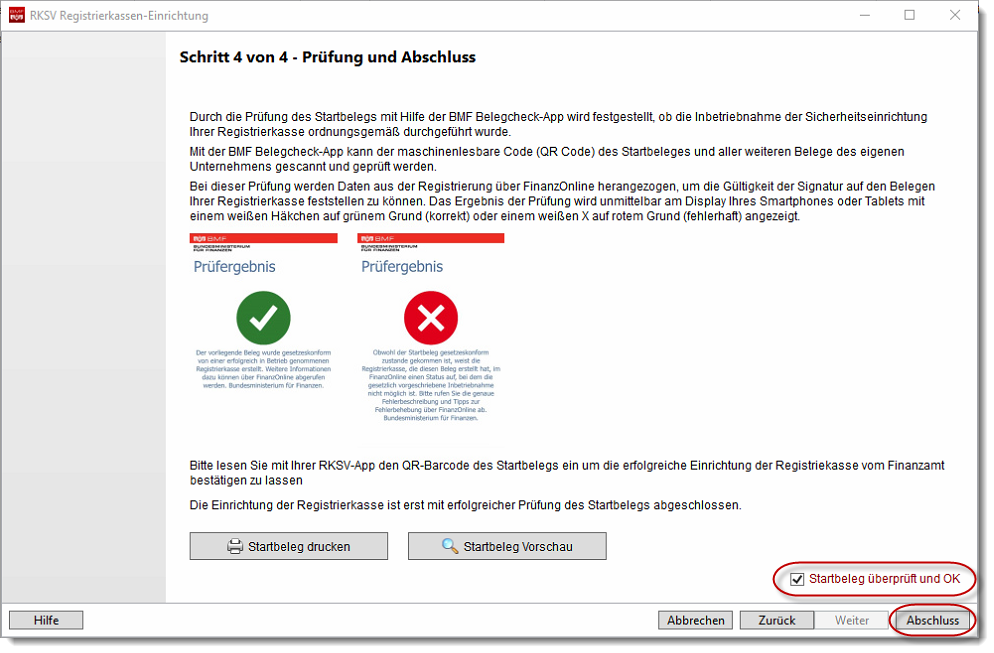
Task: Minimize the RKSV setup window
Action: pyautogui.click(x=863, y=15)
